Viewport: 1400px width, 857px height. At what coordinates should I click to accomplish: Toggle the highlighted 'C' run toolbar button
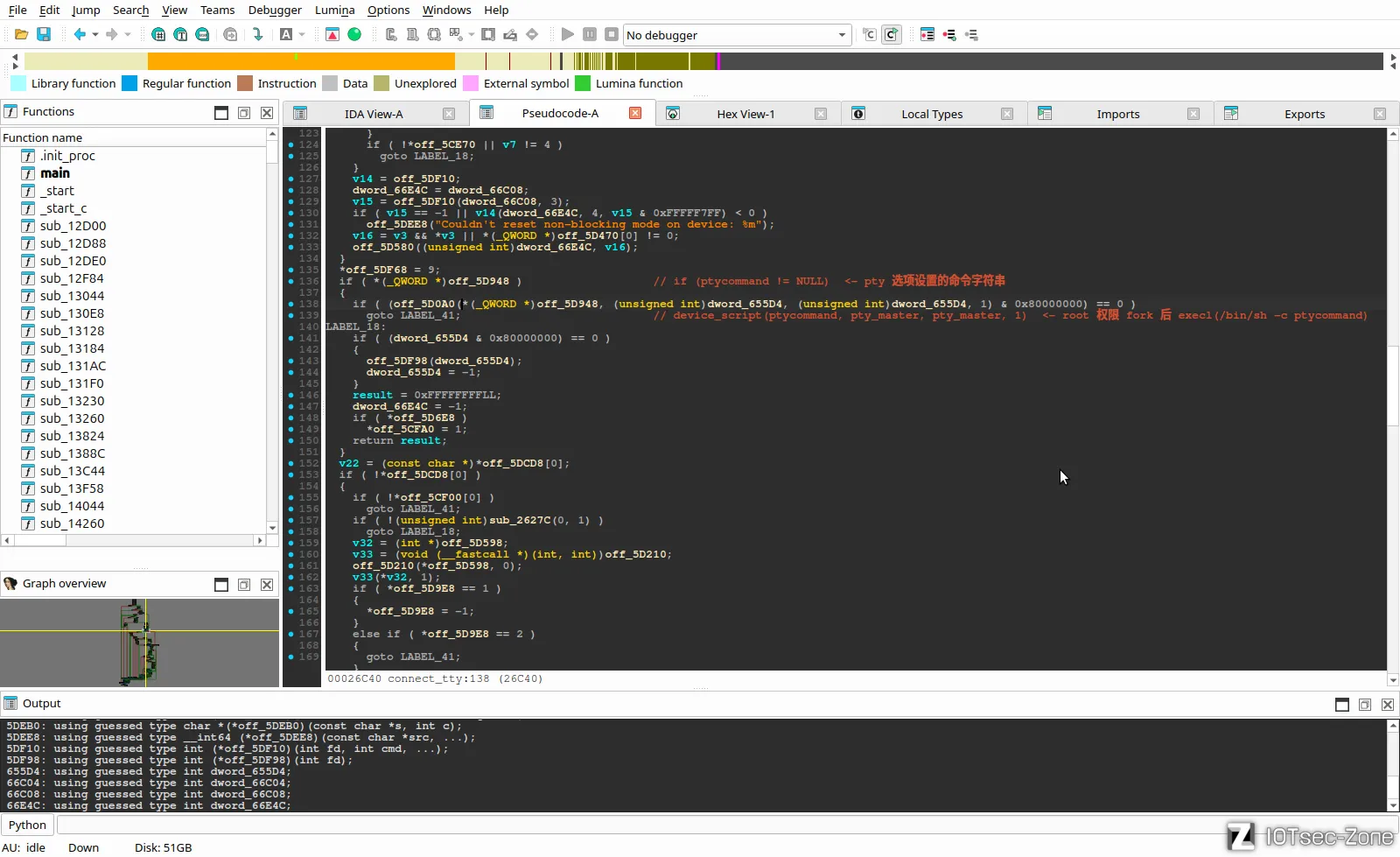(892, 35)
